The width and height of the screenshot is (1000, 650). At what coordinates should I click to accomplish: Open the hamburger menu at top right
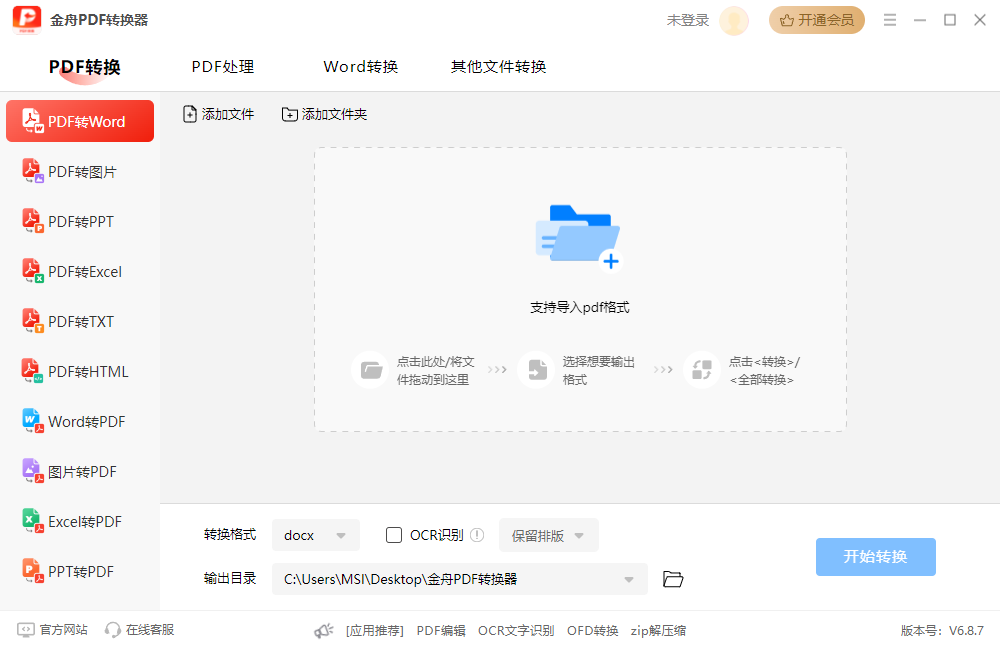[889, 18]
